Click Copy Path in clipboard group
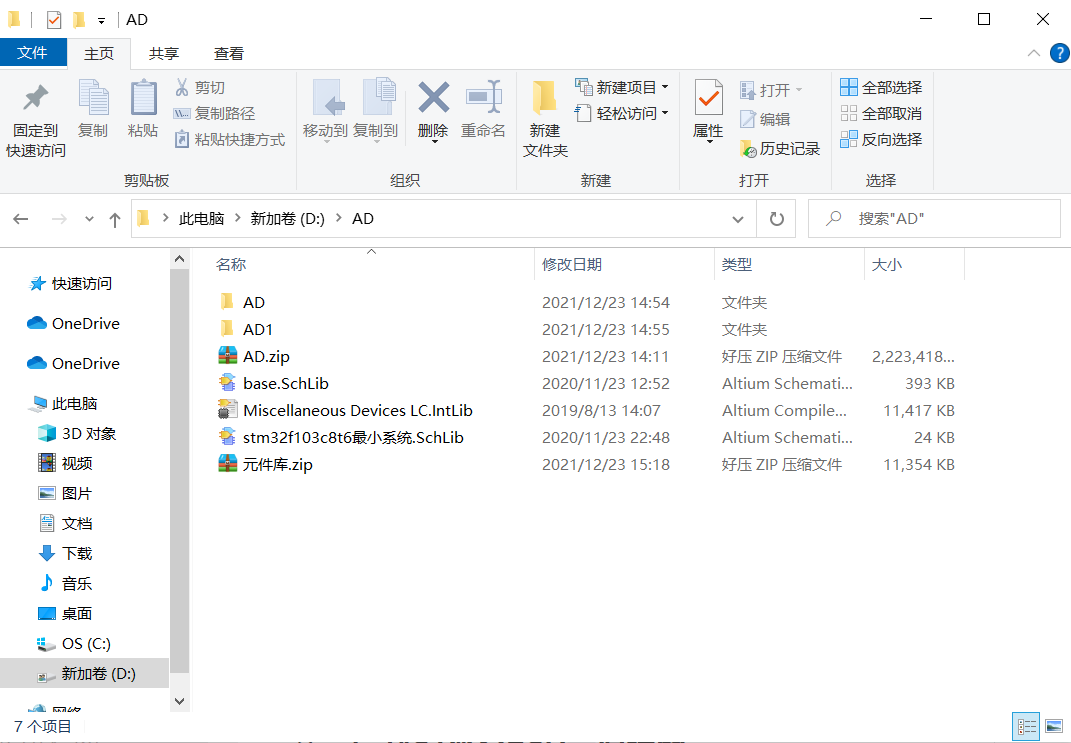The image size is (1071, 743). 214,113
